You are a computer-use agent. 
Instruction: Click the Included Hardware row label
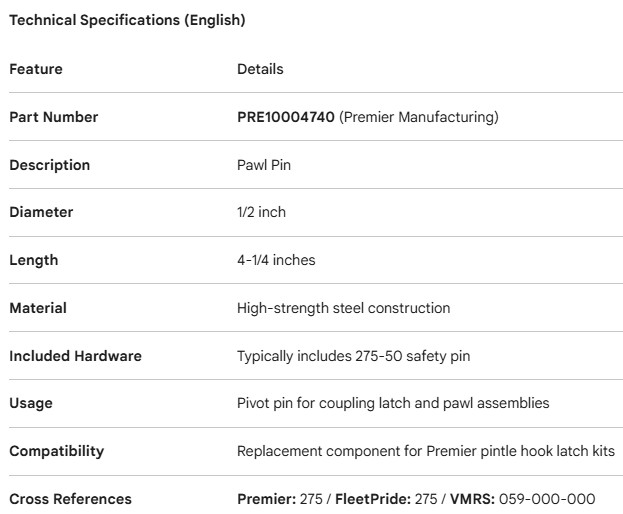[75, 356]
